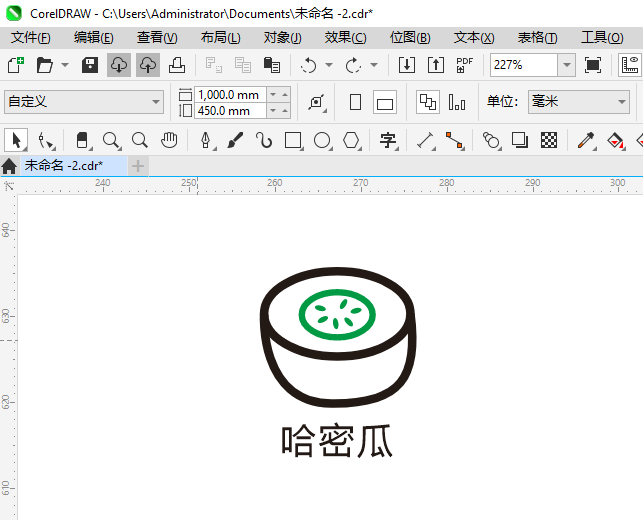Select the second Zoom magnifier tool
This screenshot has width=643, height=520.
coord(140,140)
